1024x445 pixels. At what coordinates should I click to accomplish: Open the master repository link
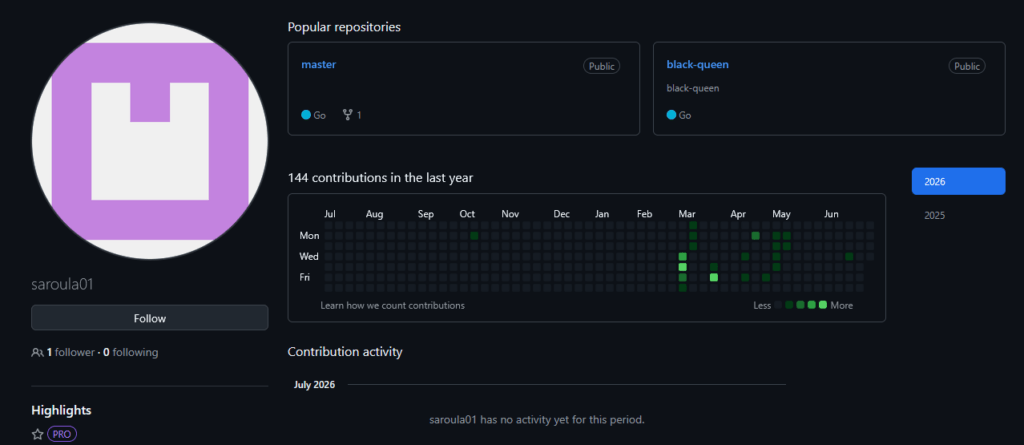[319, 65]
